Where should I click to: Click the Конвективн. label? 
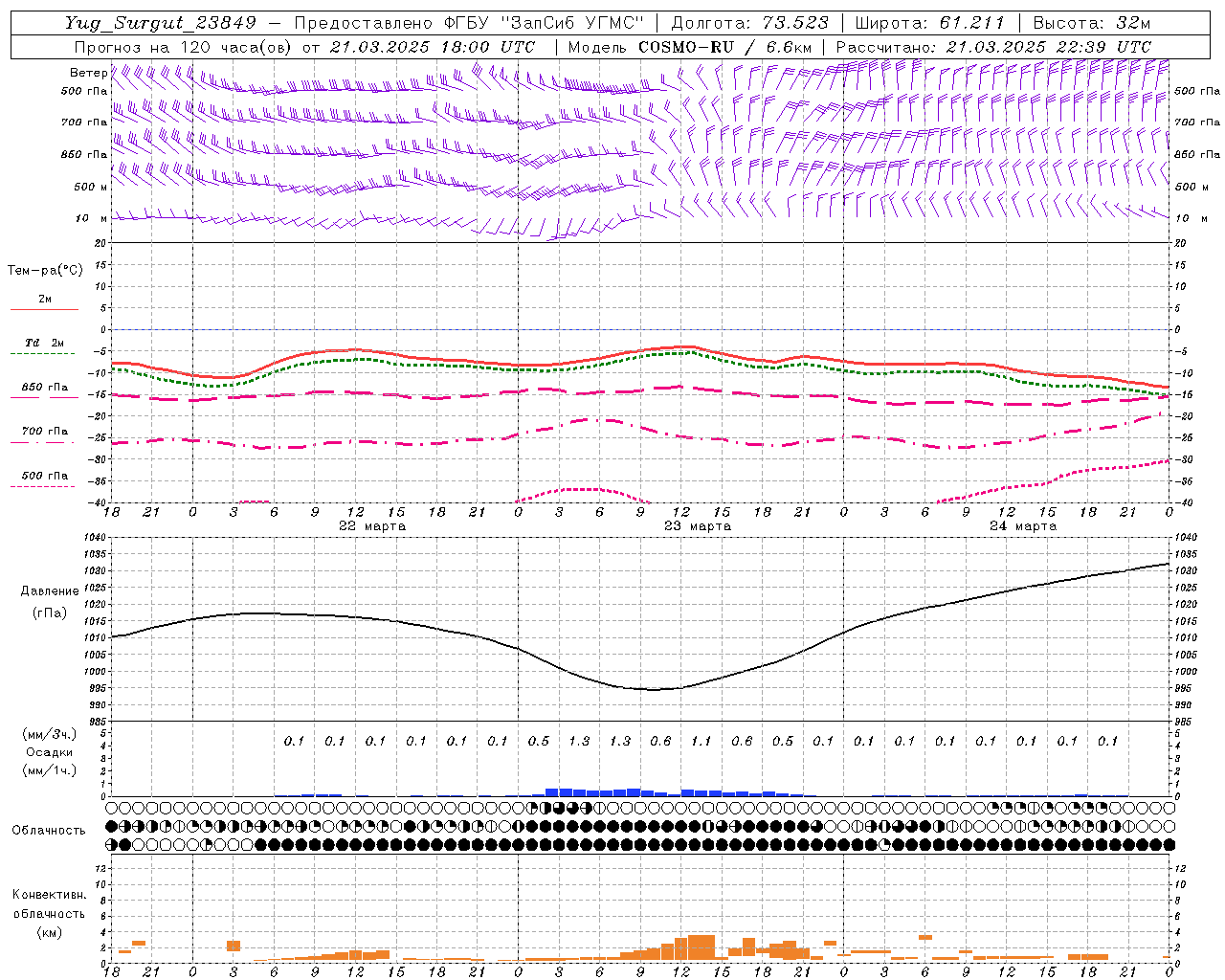(x=49, y=895)
